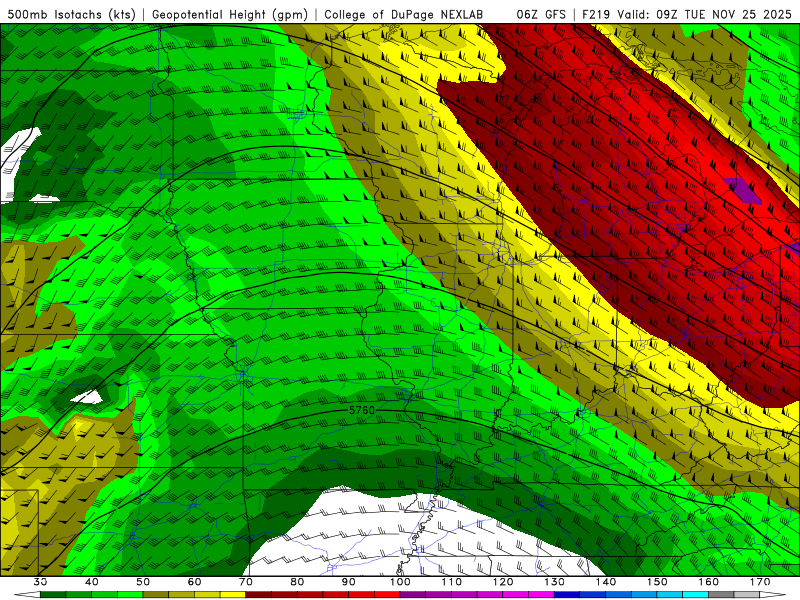The height and width of the screenshot is (600, 800).
Task: Click the 'Geopotential Height (gpm)' header label
Action: tap(230, 14)
